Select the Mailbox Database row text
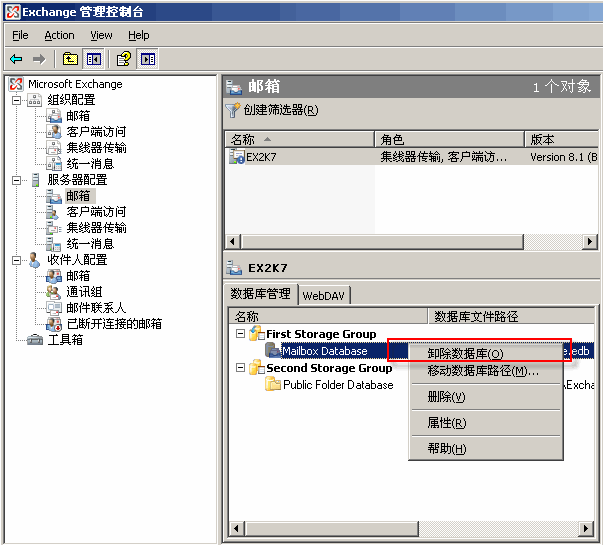This screenshot has height=545, width=603. tap(325, 351)
